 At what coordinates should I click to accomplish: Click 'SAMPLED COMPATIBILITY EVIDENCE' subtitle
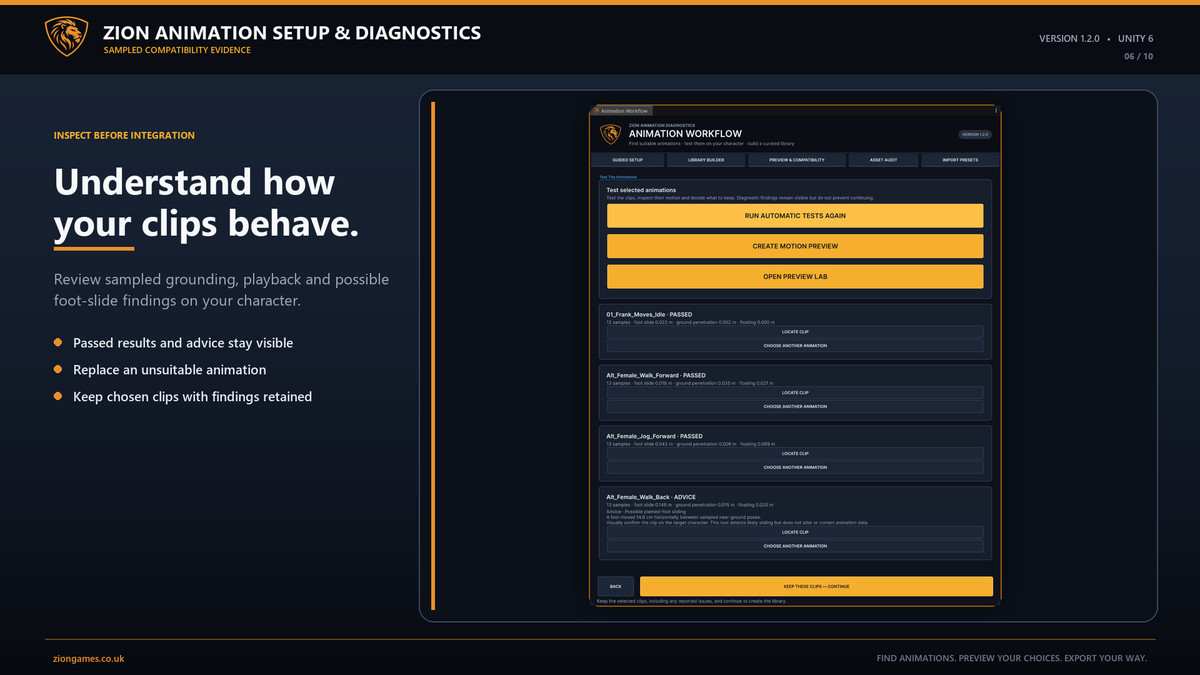pos(177,50)
